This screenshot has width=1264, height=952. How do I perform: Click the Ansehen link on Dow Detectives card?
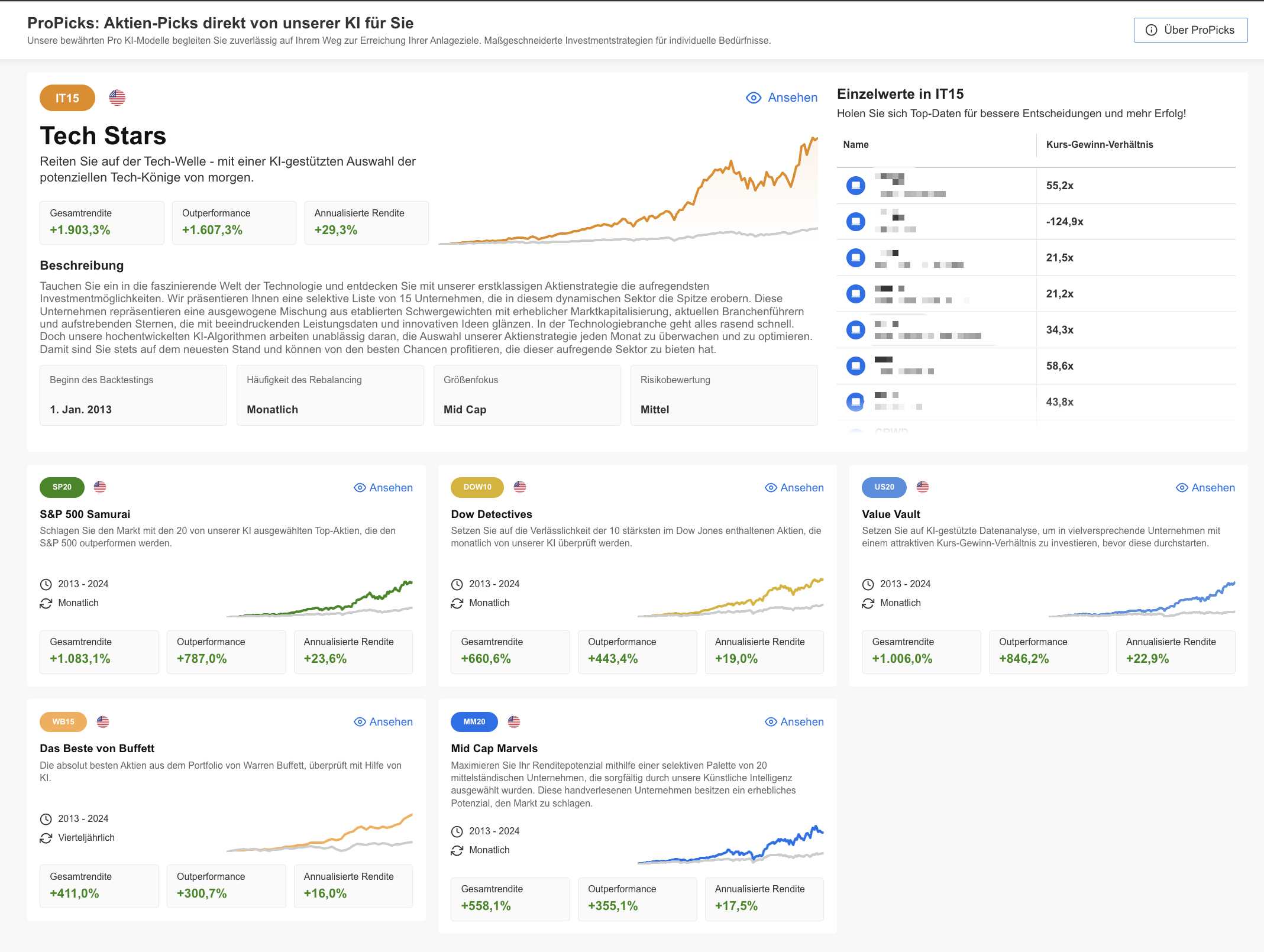click(x=794, y=488)
